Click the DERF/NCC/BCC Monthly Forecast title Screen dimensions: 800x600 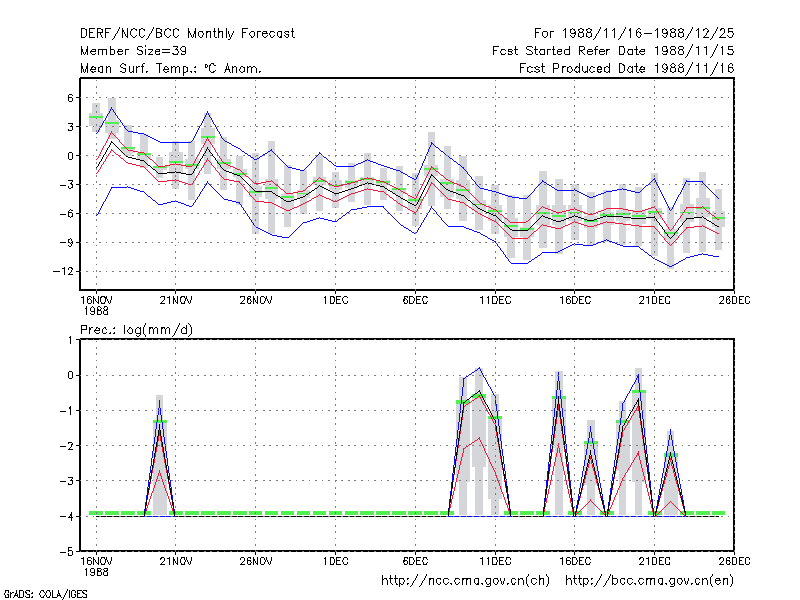(187, 34)
